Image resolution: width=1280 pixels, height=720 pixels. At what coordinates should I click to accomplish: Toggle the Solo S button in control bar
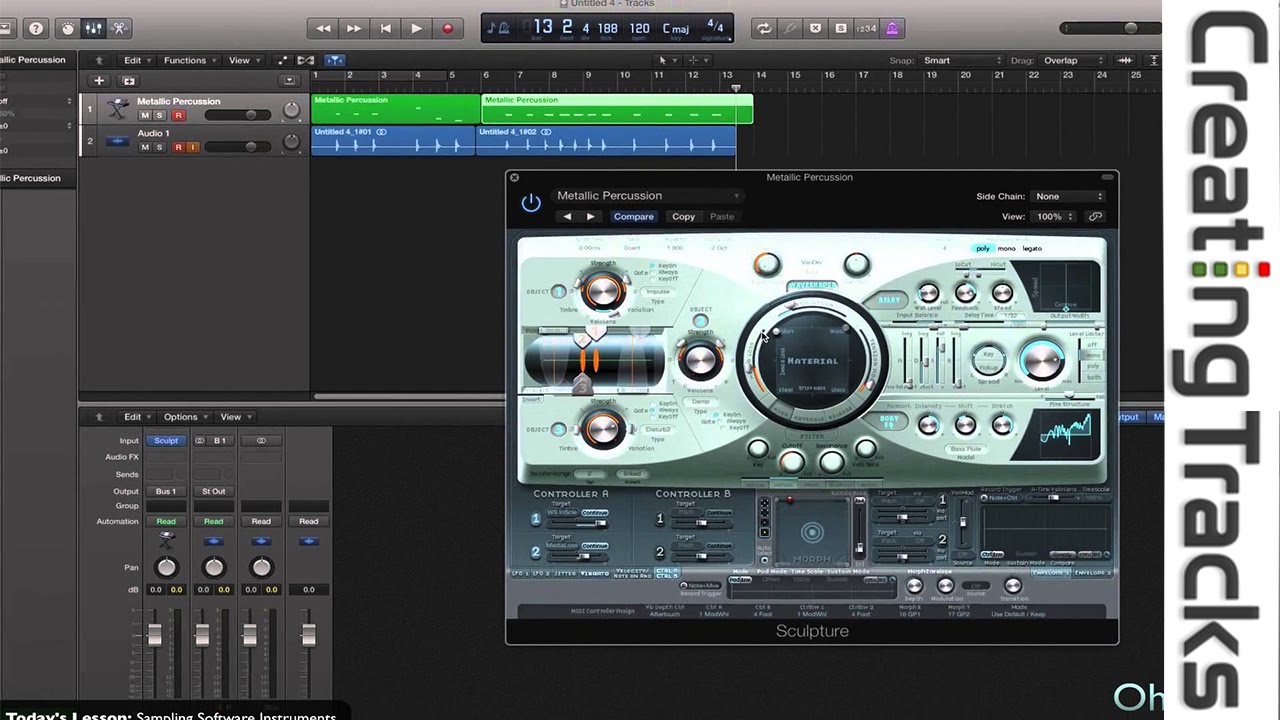pyautogui.click(x=841, y=29)
